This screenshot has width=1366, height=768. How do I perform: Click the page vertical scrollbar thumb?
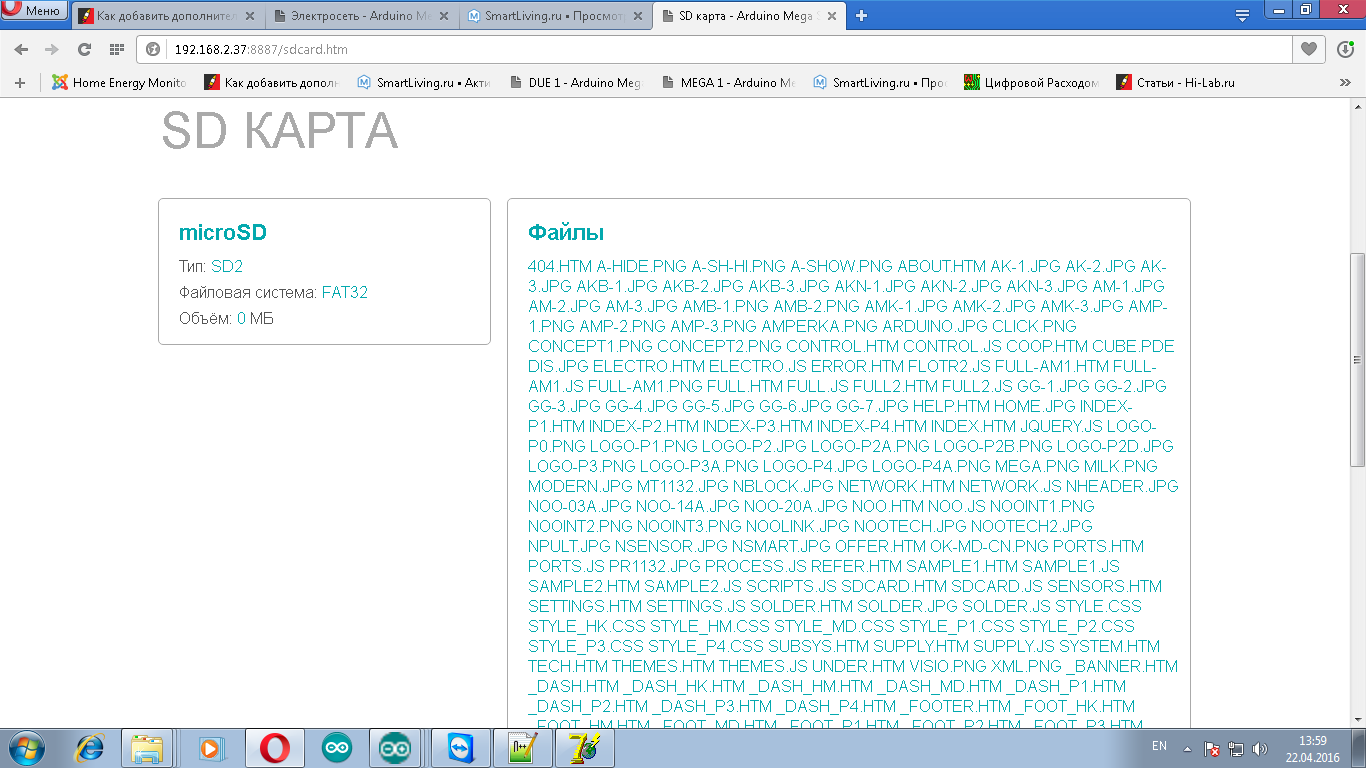[x=1357, y=358]
